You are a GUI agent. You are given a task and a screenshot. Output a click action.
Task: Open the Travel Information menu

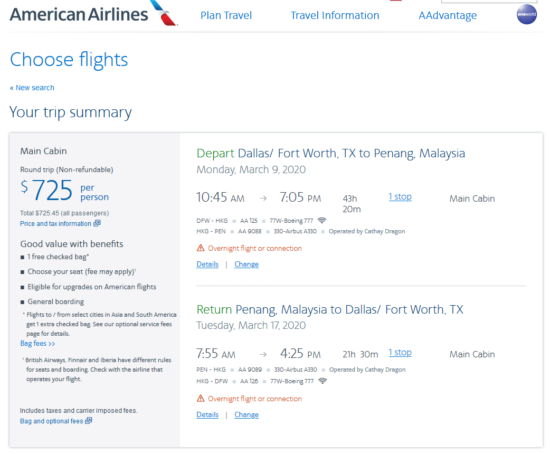pyautogui.click(x=335, y=15)
